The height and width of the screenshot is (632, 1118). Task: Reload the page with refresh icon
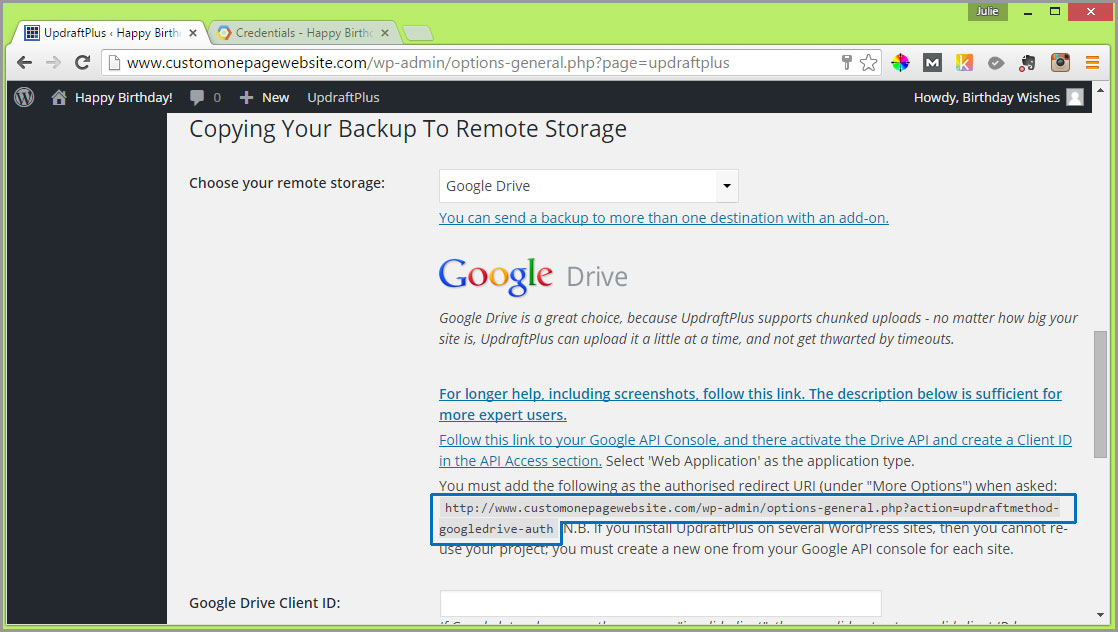pyautogui.click(x=83, y=63)
